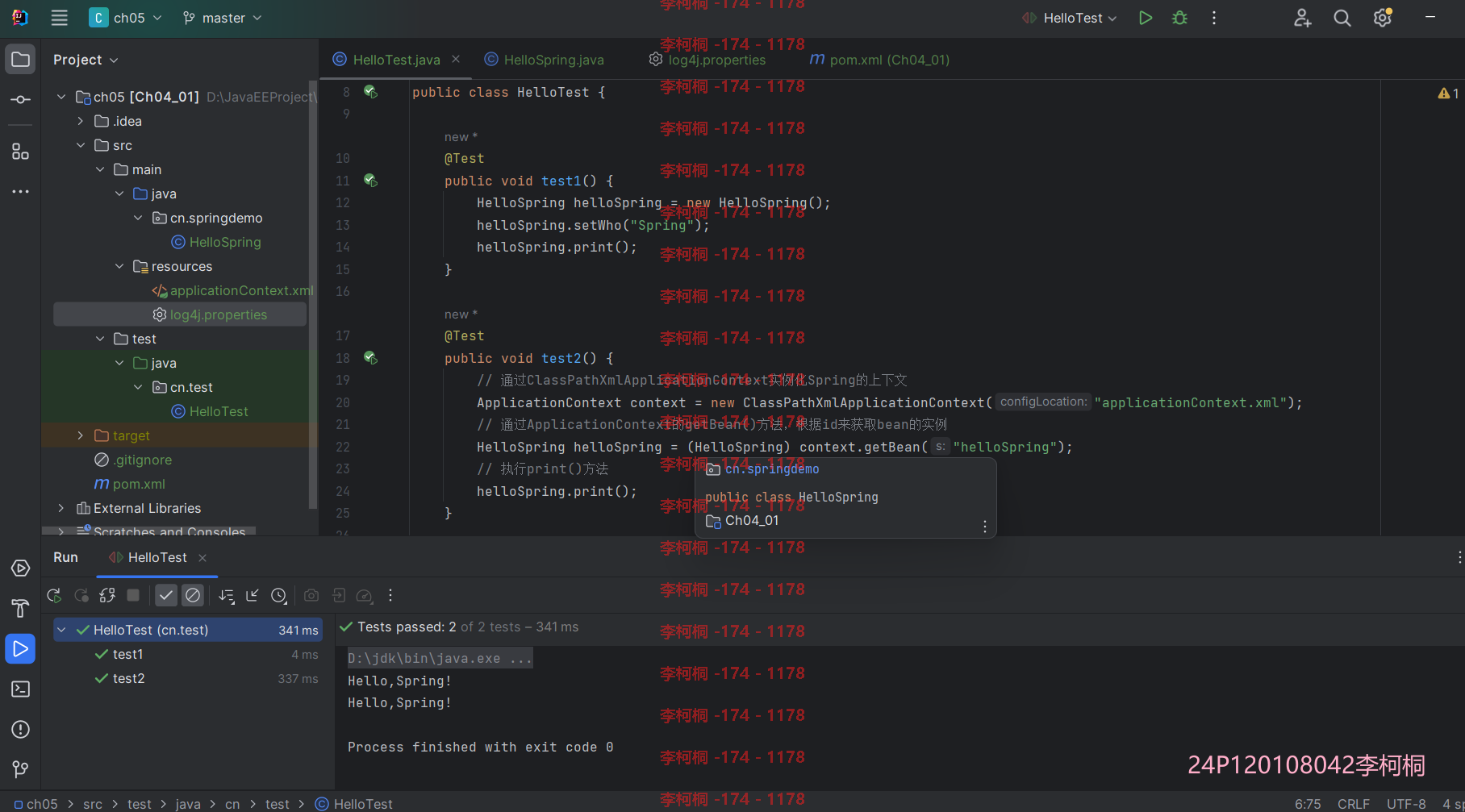Toggle show ignored tests

pos(193,595)
